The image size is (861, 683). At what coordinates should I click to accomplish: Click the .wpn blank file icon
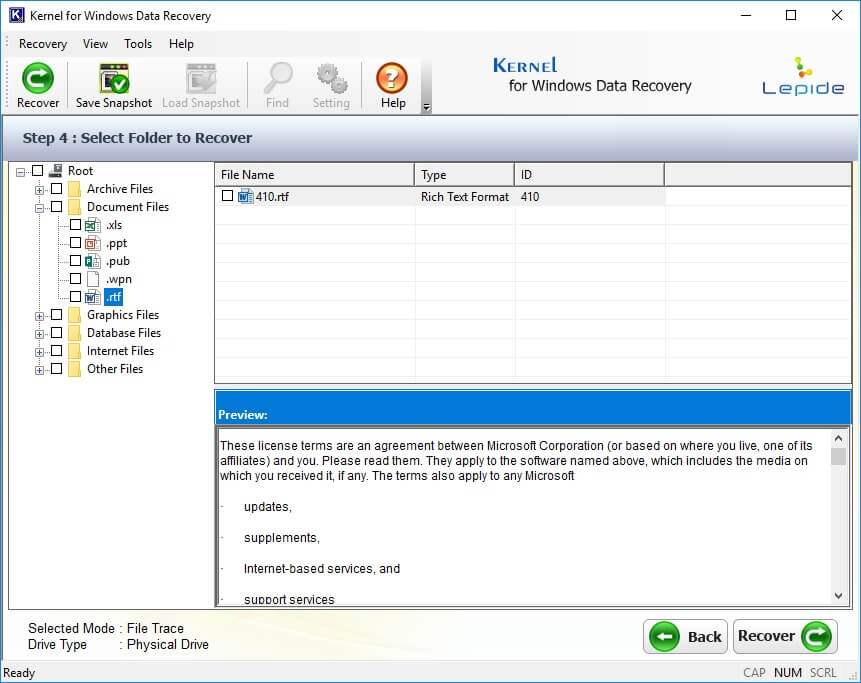click(x=93, y=279)
